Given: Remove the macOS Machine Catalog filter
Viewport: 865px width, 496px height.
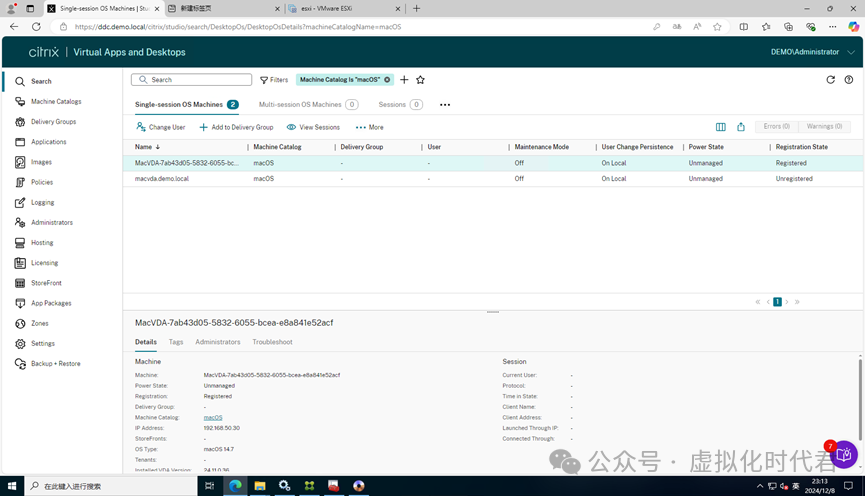Looking at the screenshot, I should click(387, 79).
